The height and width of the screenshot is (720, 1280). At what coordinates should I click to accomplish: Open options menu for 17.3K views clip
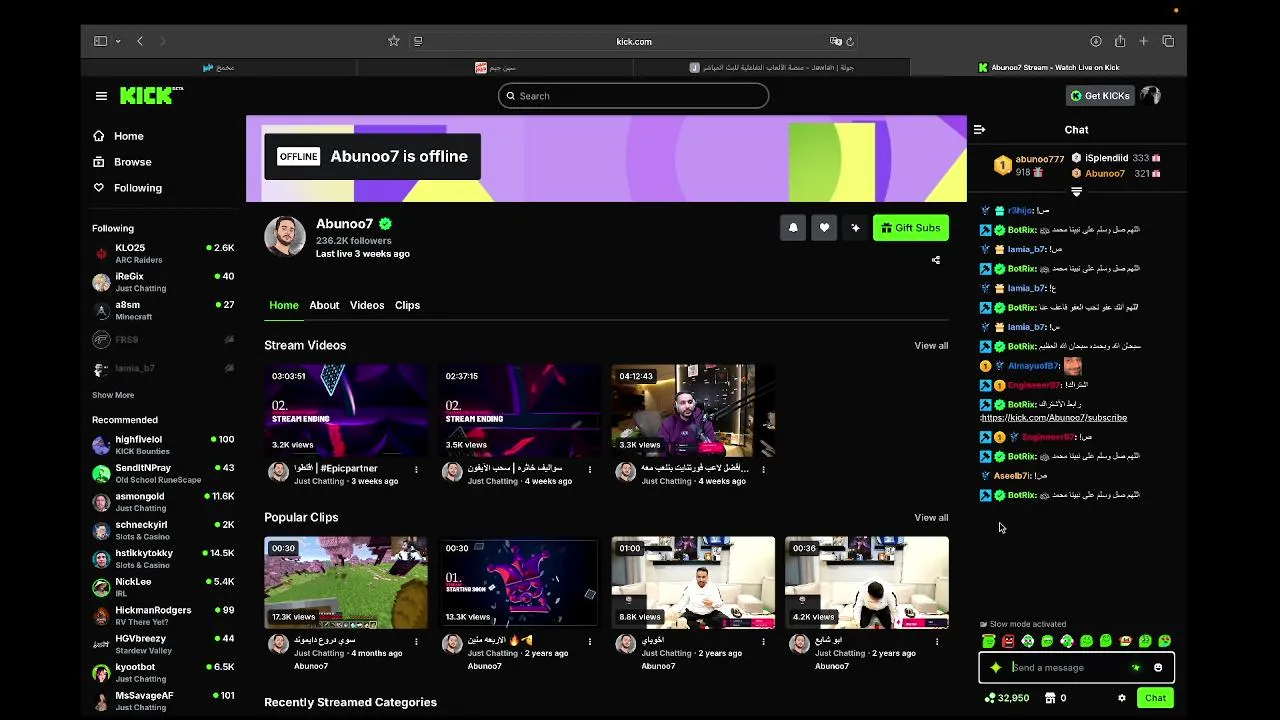point(416,641)
